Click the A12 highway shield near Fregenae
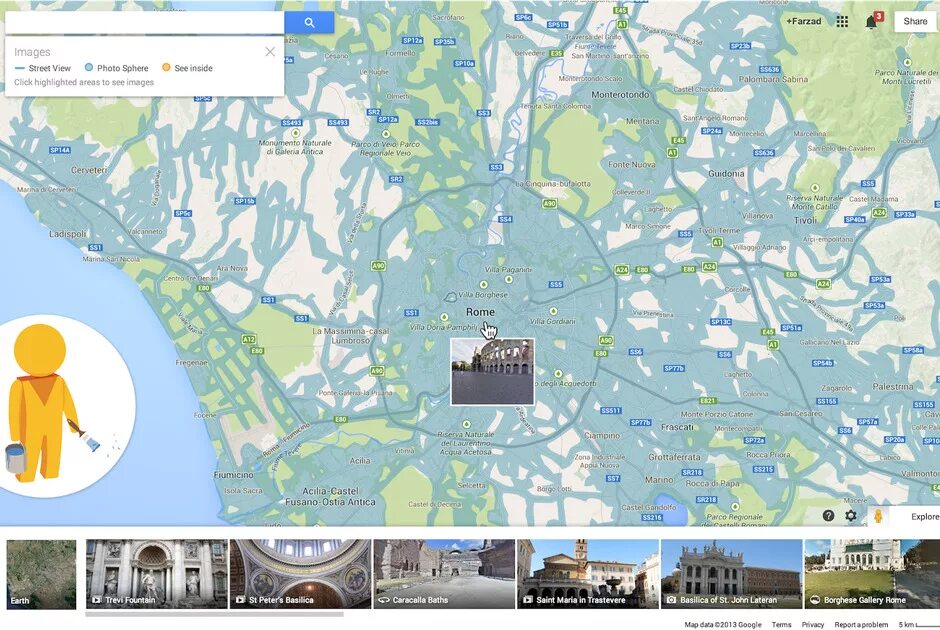The width and height of the screenshot is (940, 630). tap(249, 339)
